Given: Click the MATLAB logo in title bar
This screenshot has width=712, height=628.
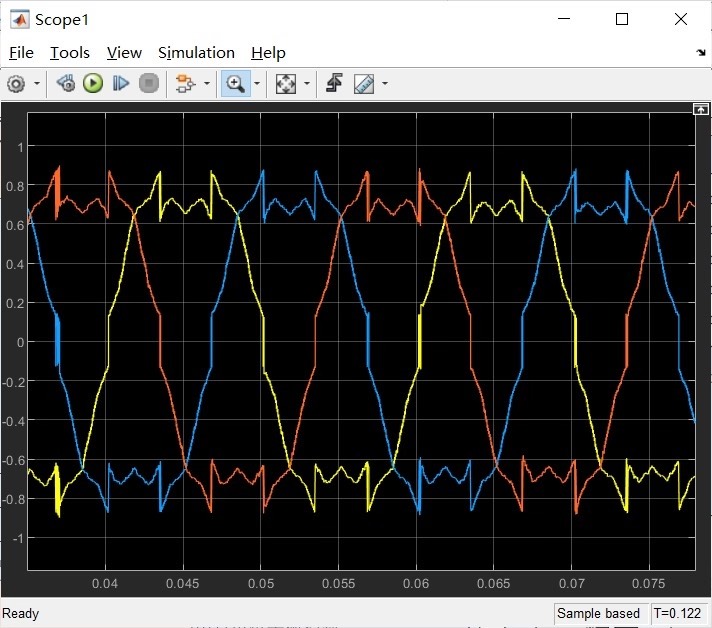Looking at the screenshot, I should 20,20.
